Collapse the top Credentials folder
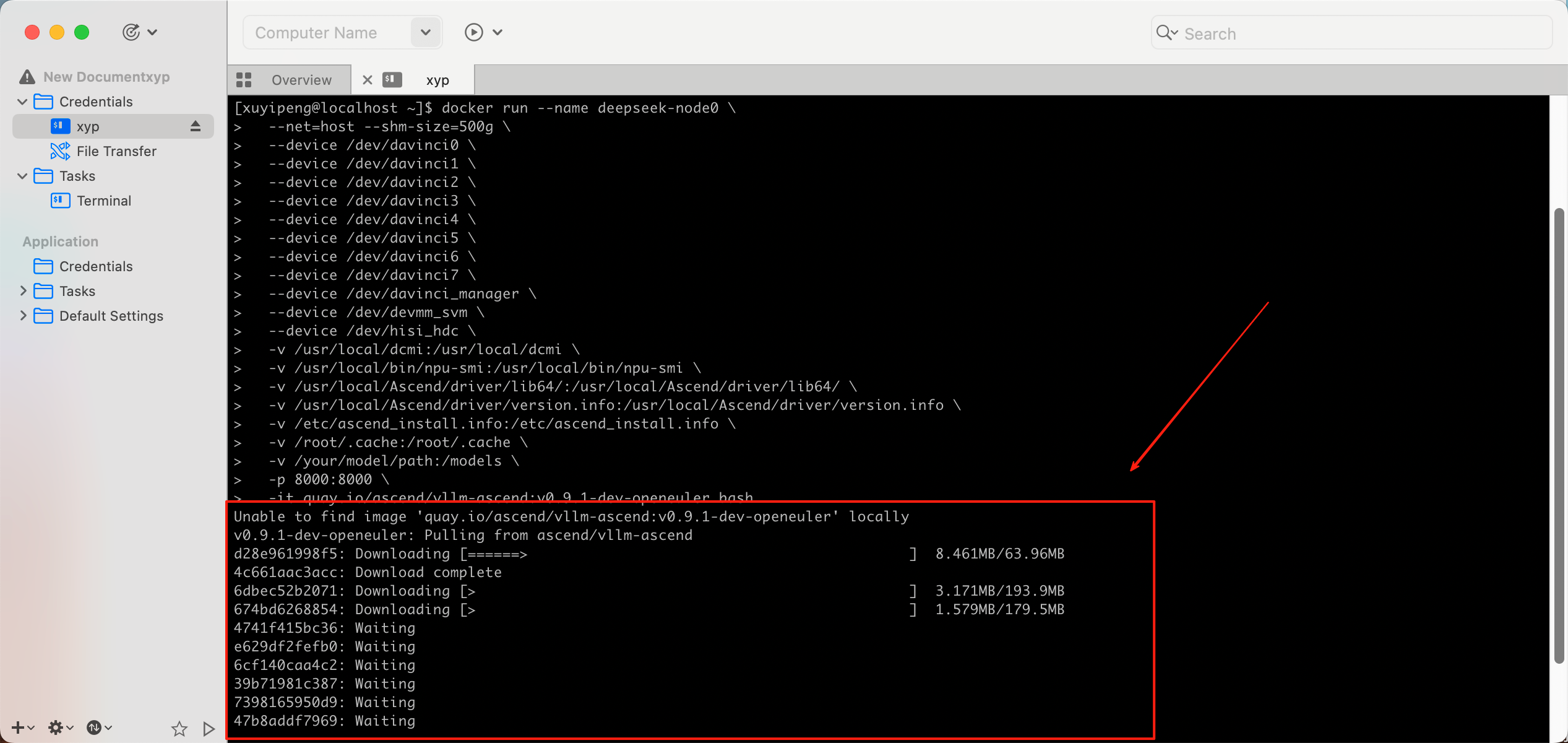This screenshot has height=743, width=1568. click(x=23, y=102)
